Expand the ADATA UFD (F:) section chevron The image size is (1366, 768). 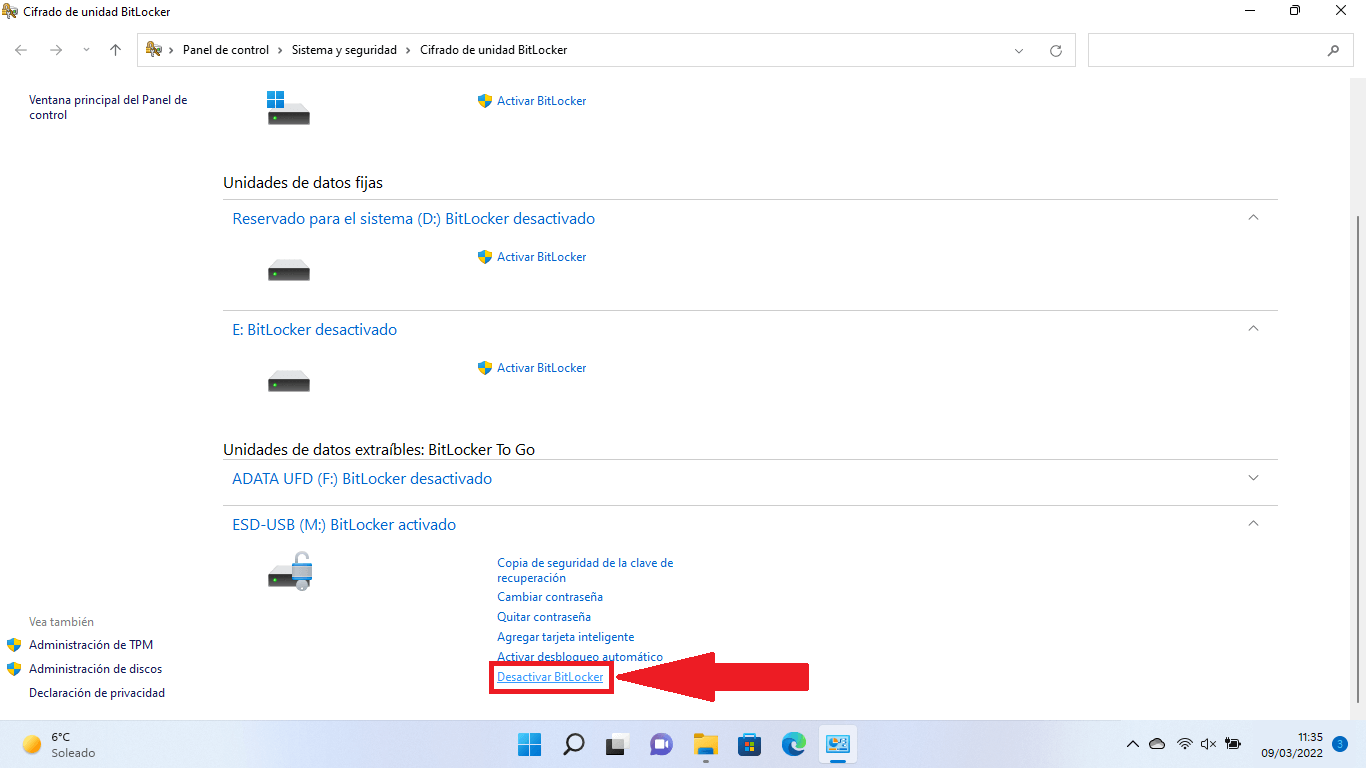(x=1253, y=478)
